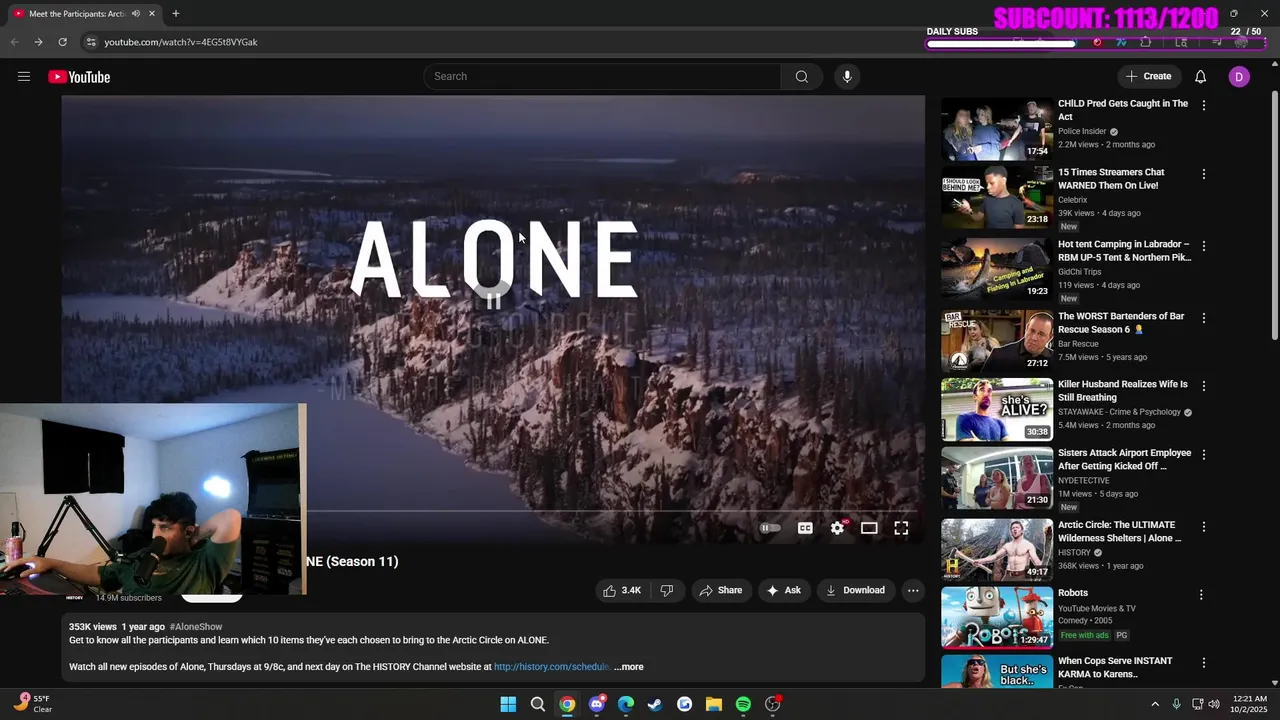The width and height of the screenshot is (1280, 720).
Task: Open options for CHILD Pred Gets Caught video
Action: pos(1204,105)
